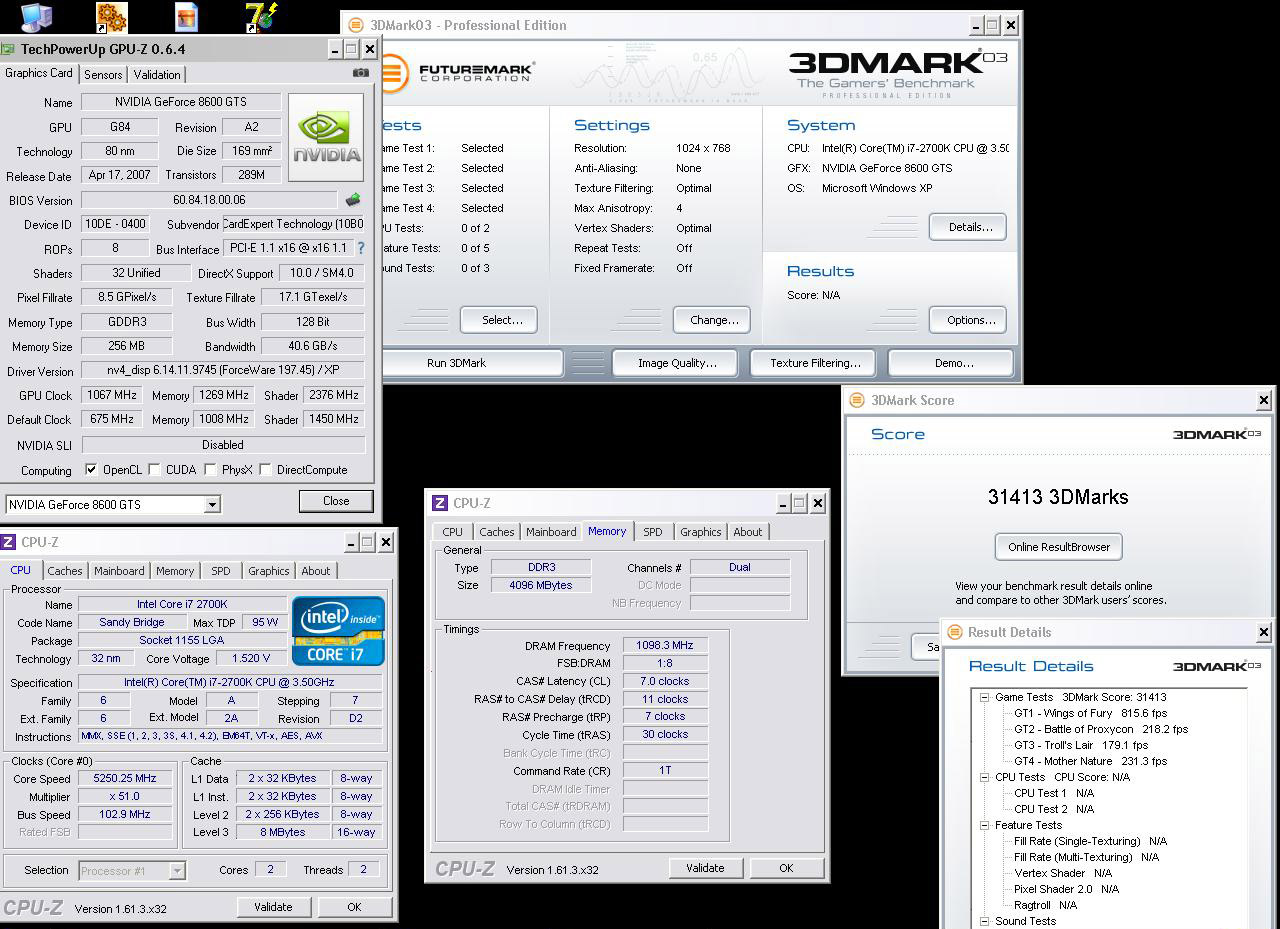Click the Online ResultBrowser button
This screenshot has width=1280, height=929.
click(1058, 547)
